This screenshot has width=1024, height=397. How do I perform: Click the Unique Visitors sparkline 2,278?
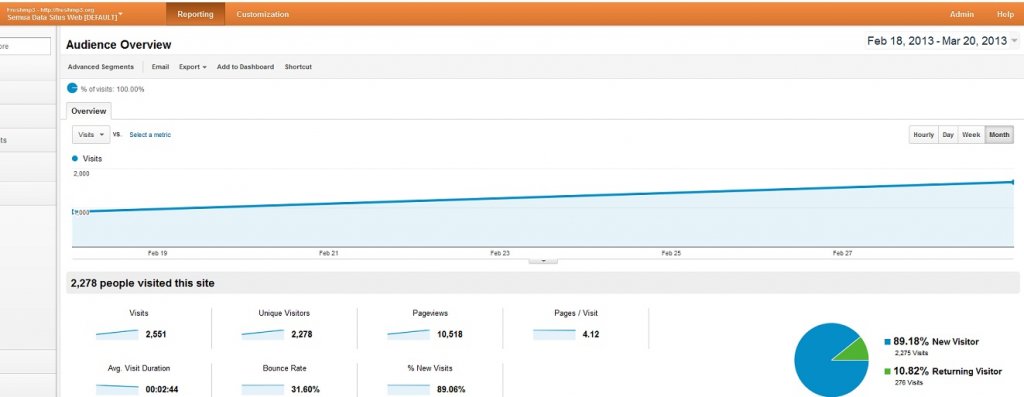pyautogui.click(x=263, y=334)
